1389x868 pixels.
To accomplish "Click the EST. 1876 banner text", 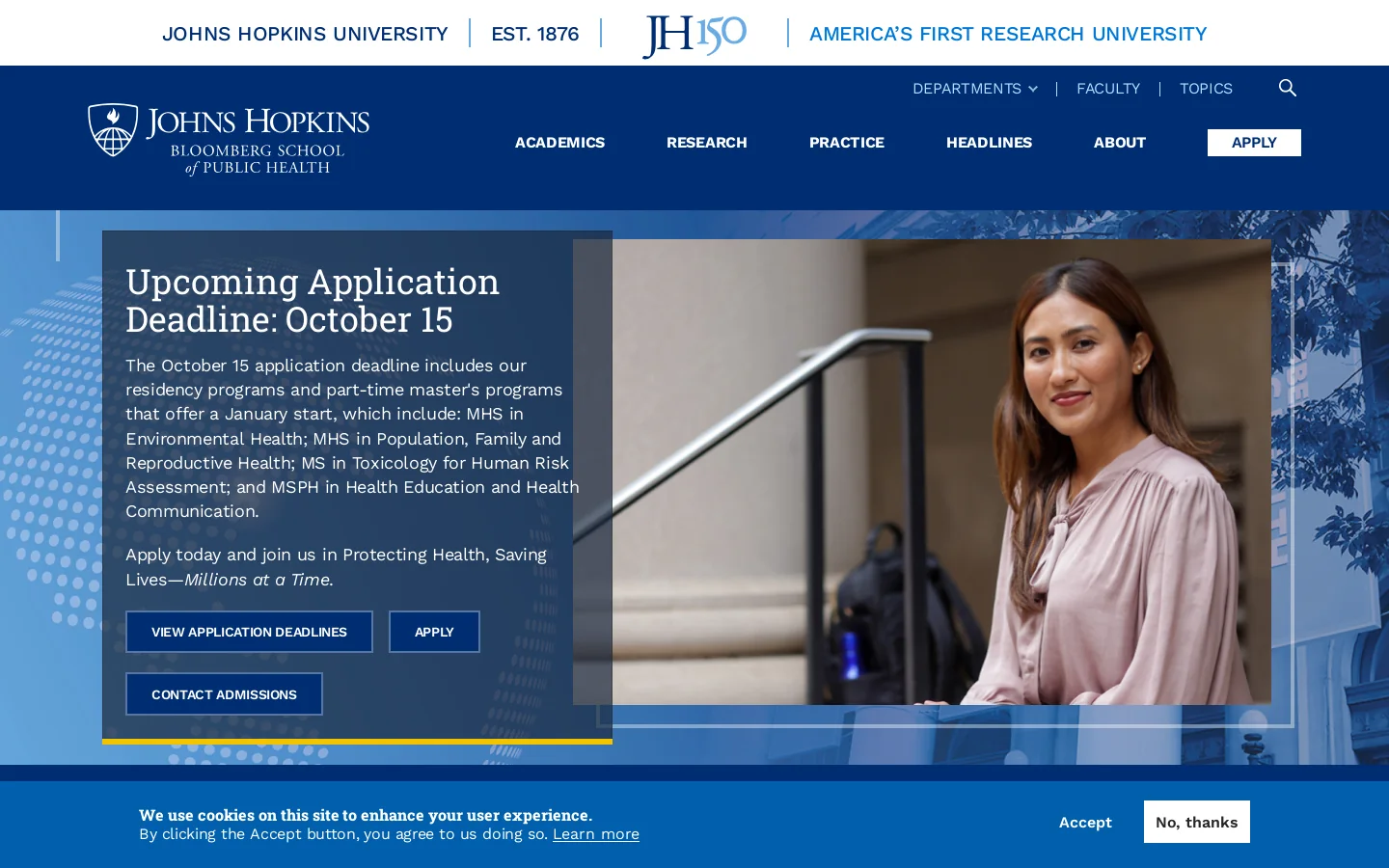I will point(534,34).
